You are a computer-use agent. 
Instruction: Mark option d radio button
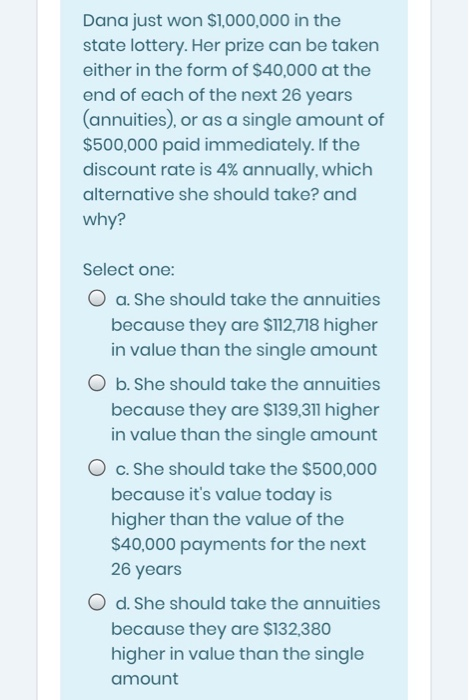tap(96, 603)
